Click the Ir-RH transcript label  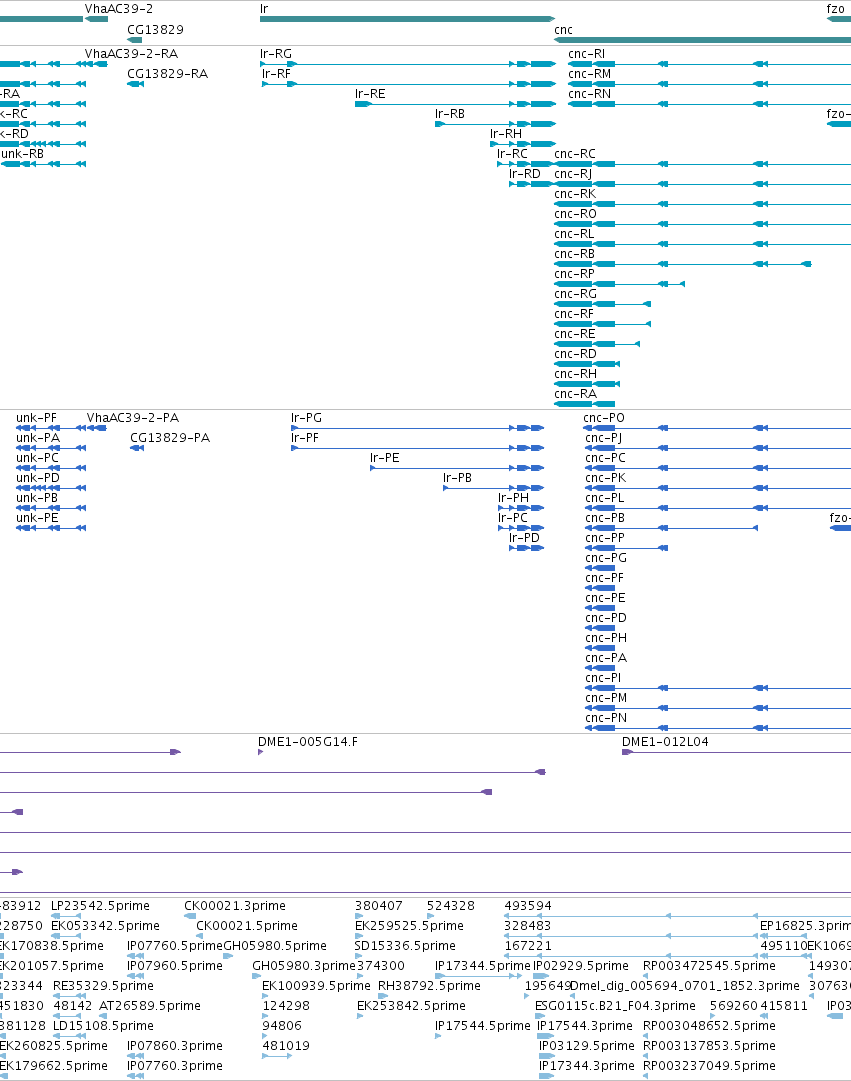pyautogui.click(x=505, y=134)
